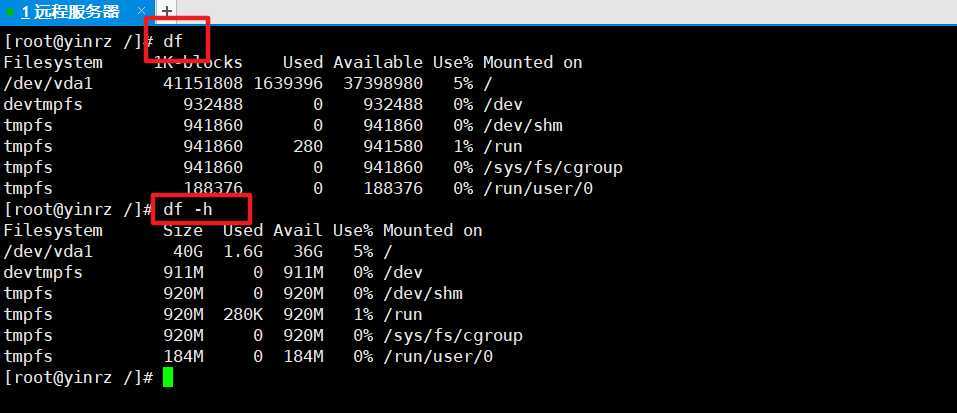Click the Available column header
Screen dimensions: 957x413
pos(378,62)
